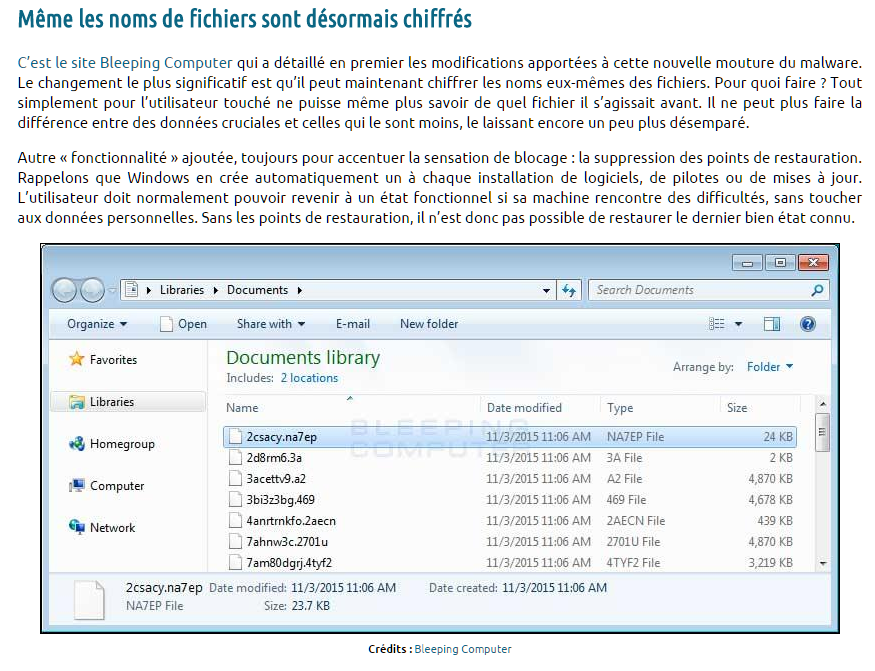Click the 4,678 KB size cell
The image size is (875, 671).
click(770, 500)
